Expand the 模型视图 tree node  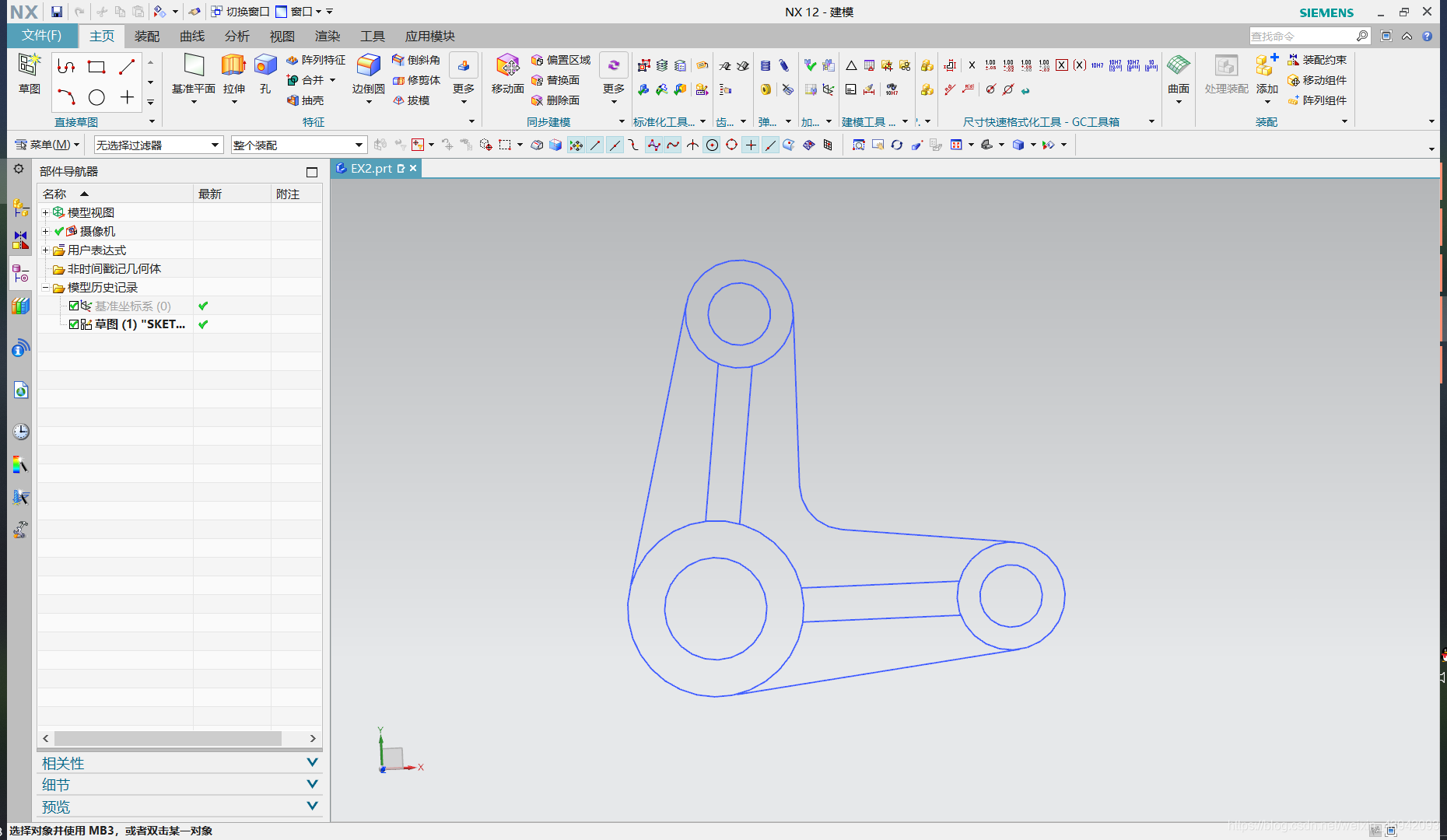pyautogui.click(x=45, y=212)
